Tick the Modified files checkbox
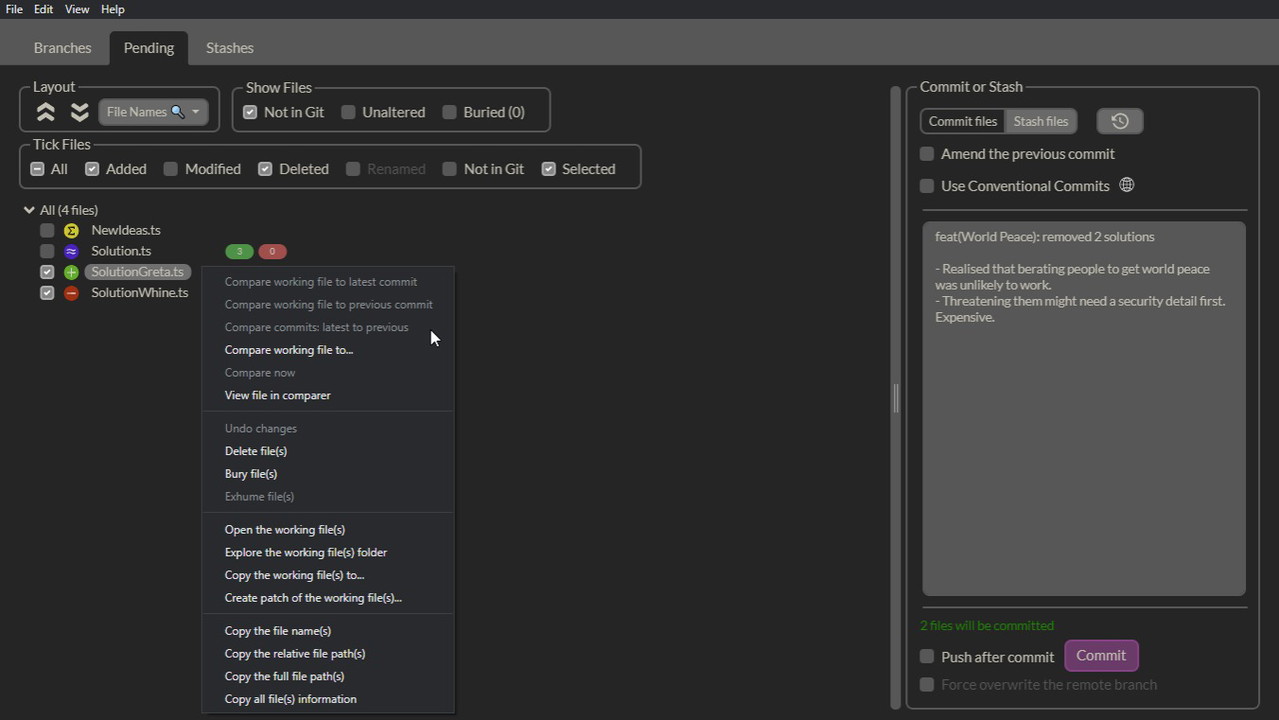Image resolution: width=1279 pixels, height=720 pixels. point(171,169)
